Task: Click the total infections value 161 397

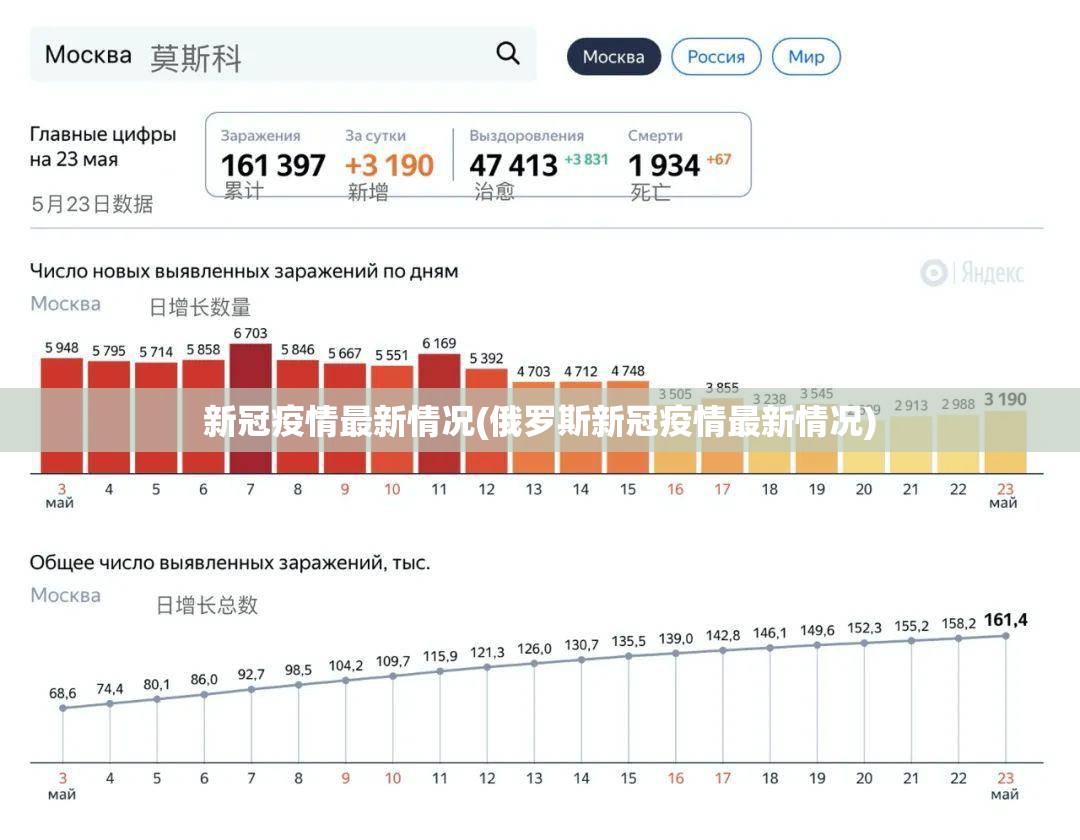Action: 273,165
